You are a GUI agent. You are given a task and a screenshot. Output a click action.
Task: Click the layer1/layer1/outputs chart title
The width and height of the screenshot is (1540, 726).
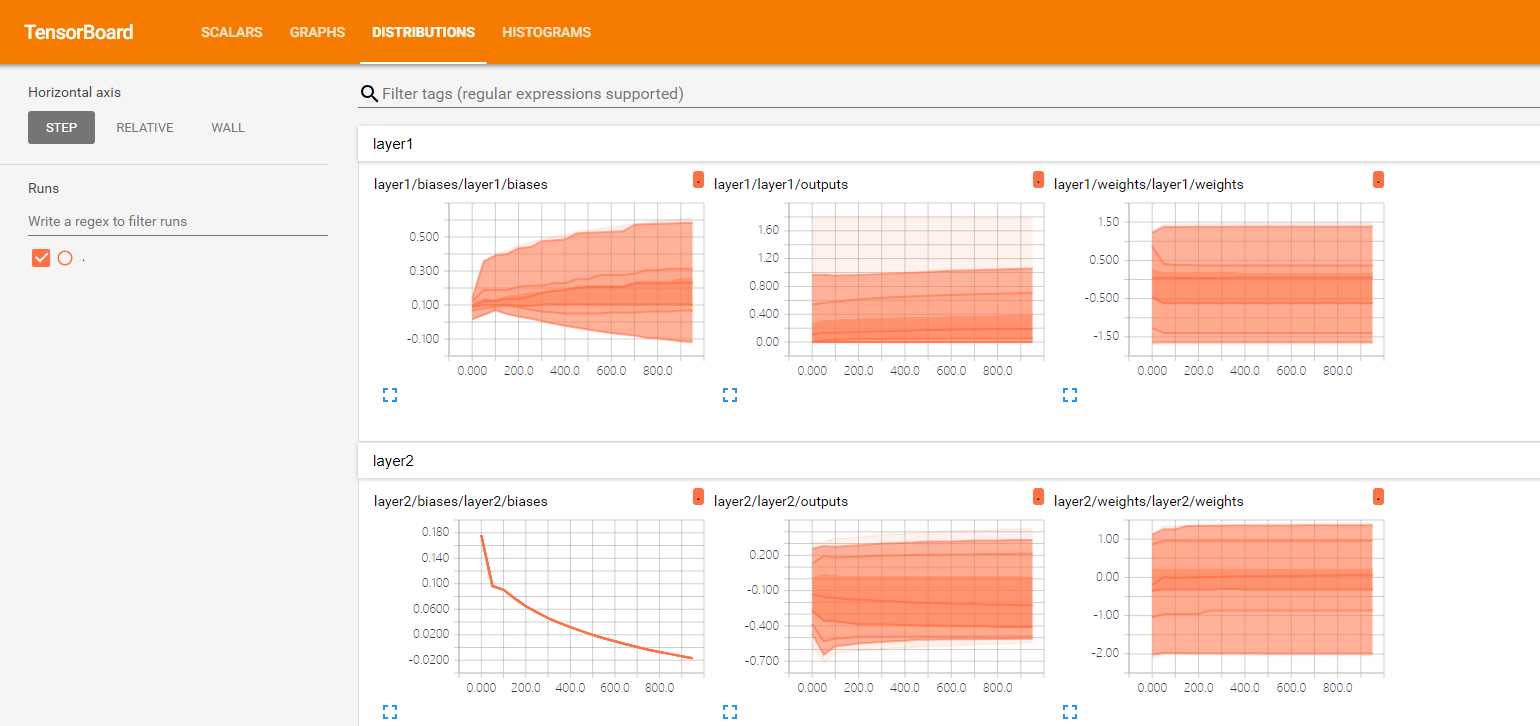tap(781, 184)
